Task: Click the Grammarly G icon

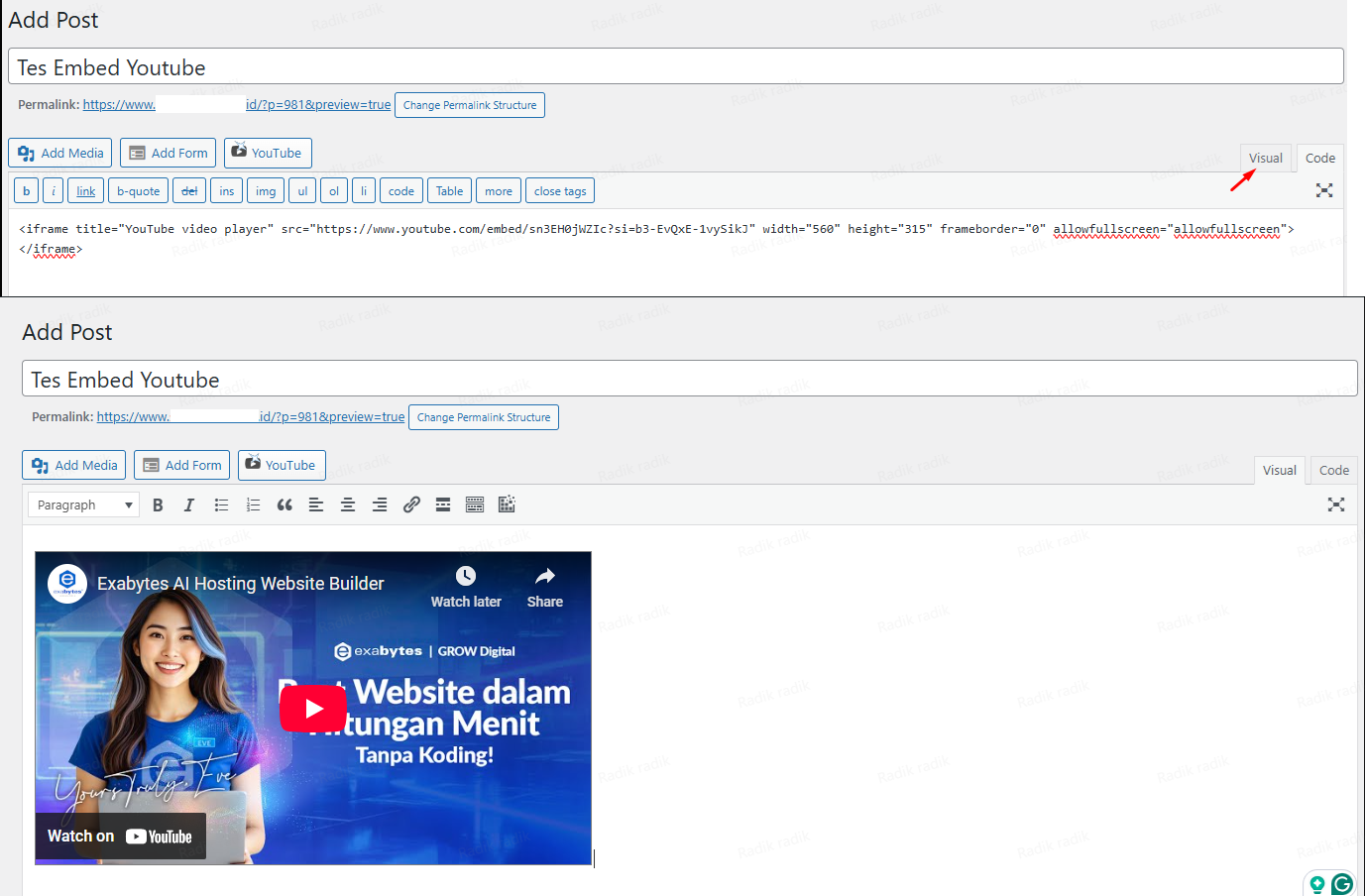Action: click(x=1343, y=883)
